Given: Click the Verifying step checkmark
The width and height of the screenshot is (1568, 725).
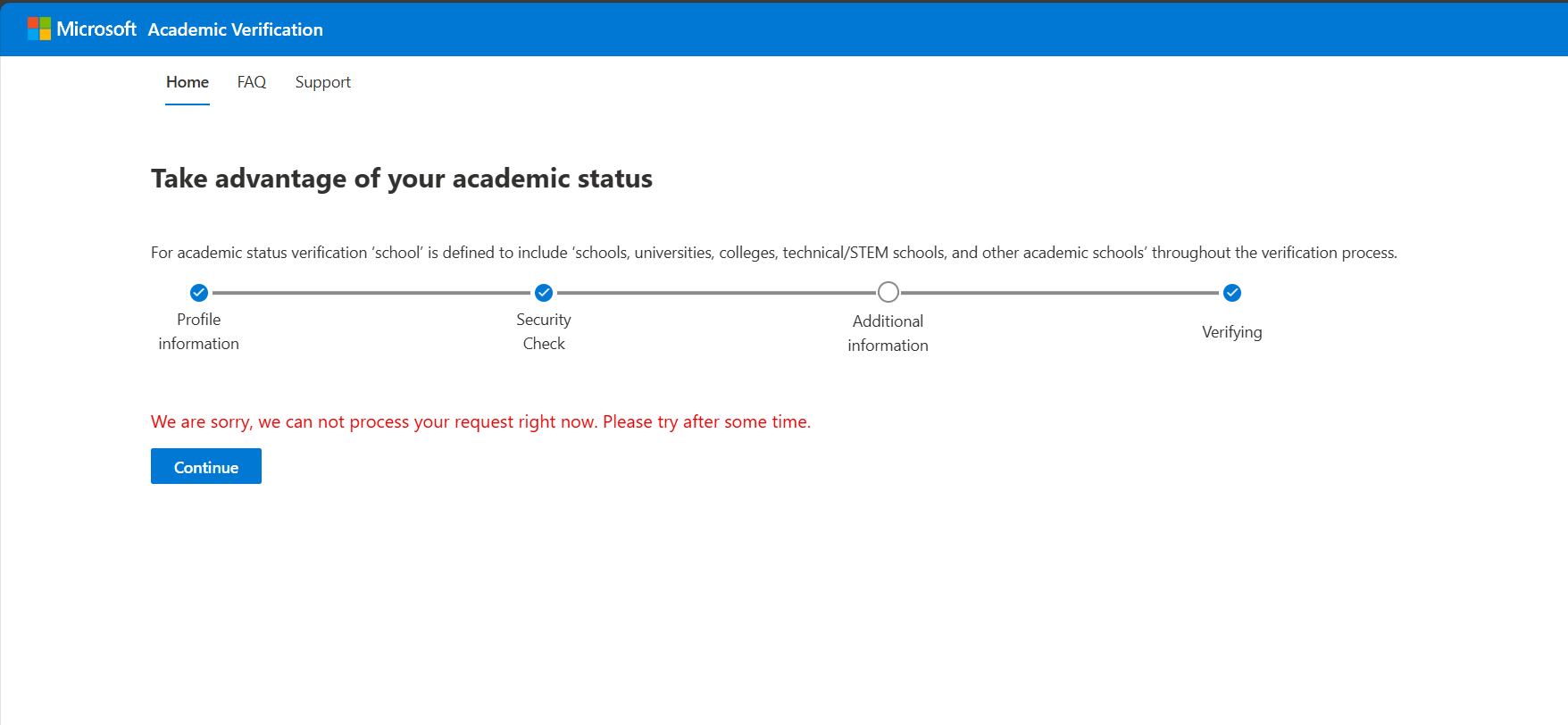Looking at the screenshot, I should point(1232,293).
